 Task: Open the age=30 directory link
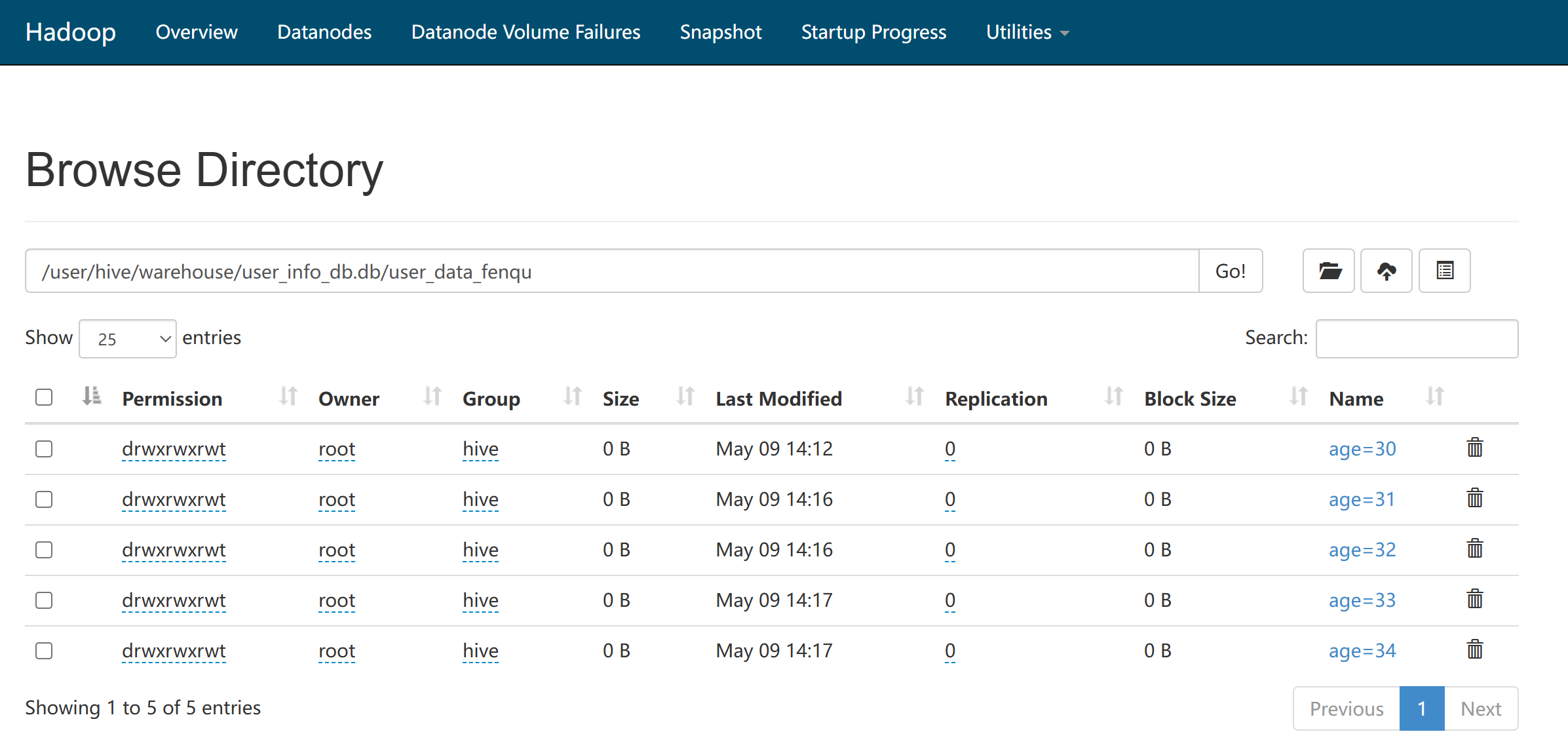coord(1362,449)
